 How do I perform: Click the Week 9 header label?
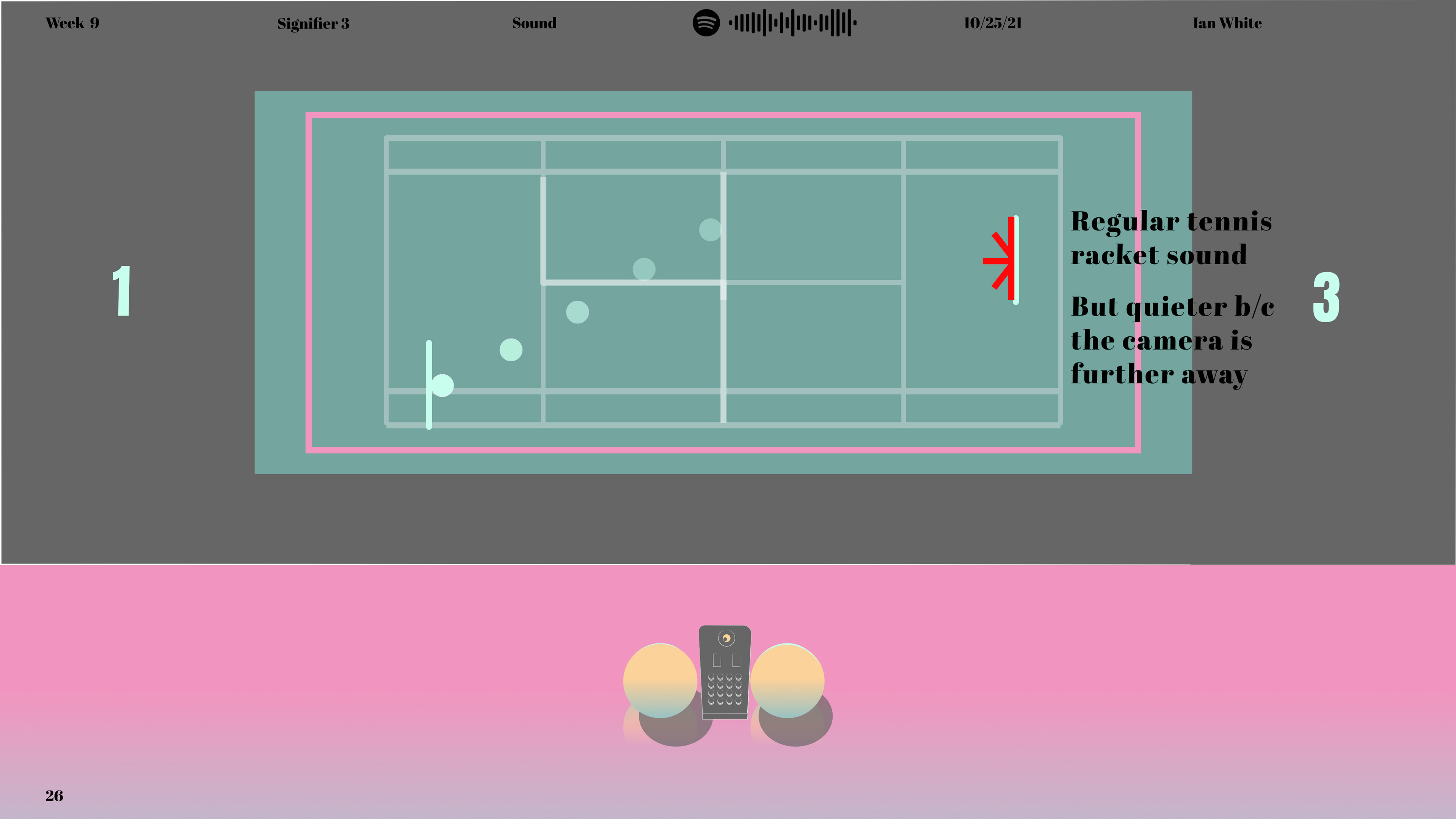tap(72, 23)
